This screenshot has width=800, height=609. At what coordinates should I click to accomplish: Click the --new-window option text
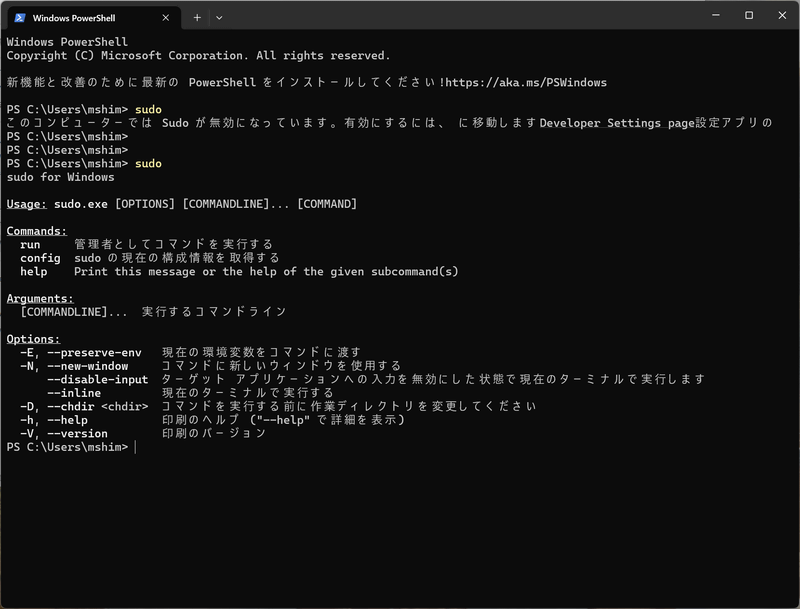[x=87, y=365]
